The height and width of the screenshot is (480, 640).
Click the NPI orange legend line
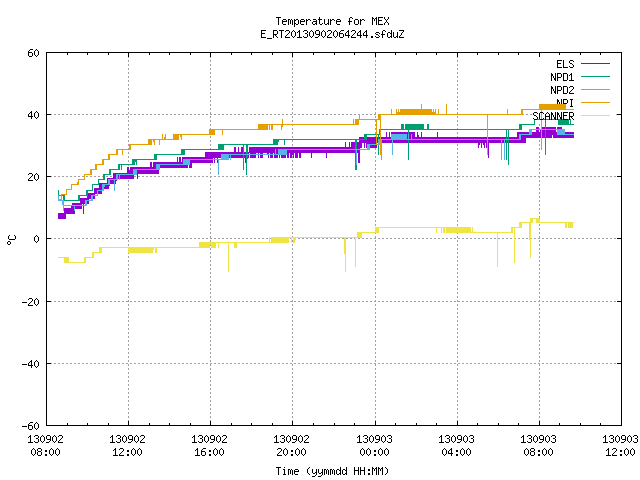[x=596, y=102]
